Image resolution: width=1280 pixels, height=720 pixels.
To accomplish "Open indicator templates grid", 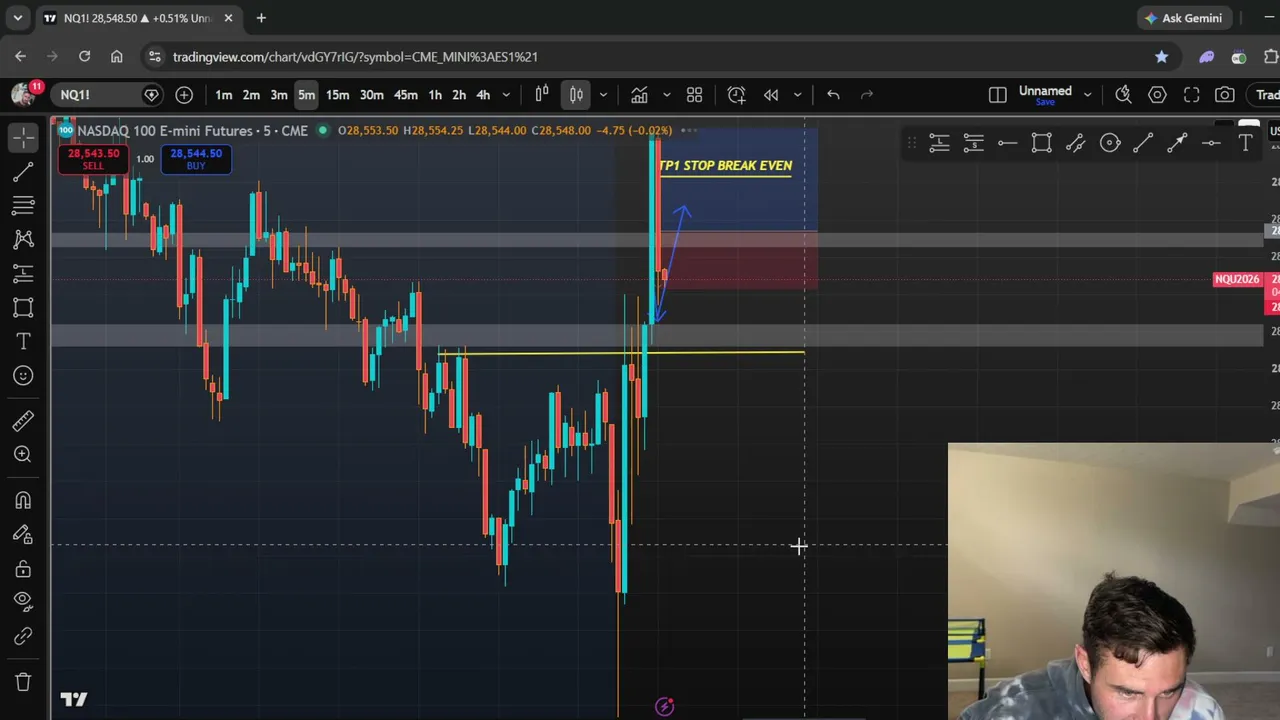I will click(x=695, y=95).
